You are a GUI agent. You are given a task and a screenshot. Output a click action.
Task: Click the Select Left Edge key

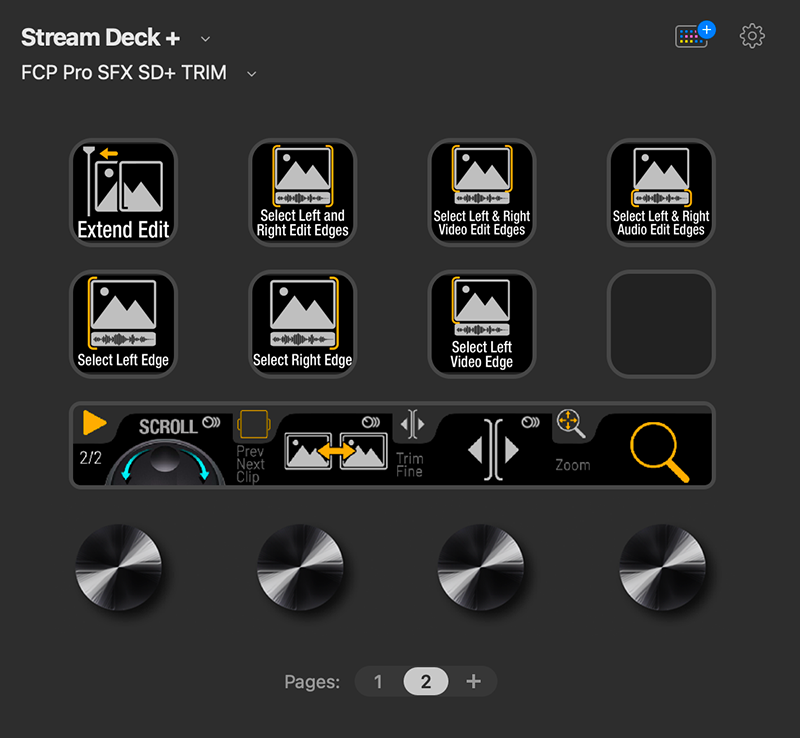pos(123,323)
